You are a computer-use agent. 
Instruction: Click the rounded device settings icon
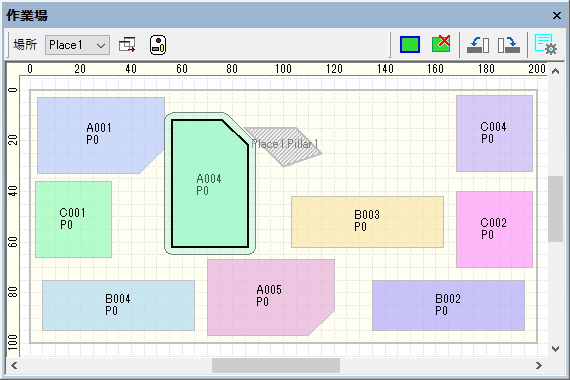click(158, 45)
